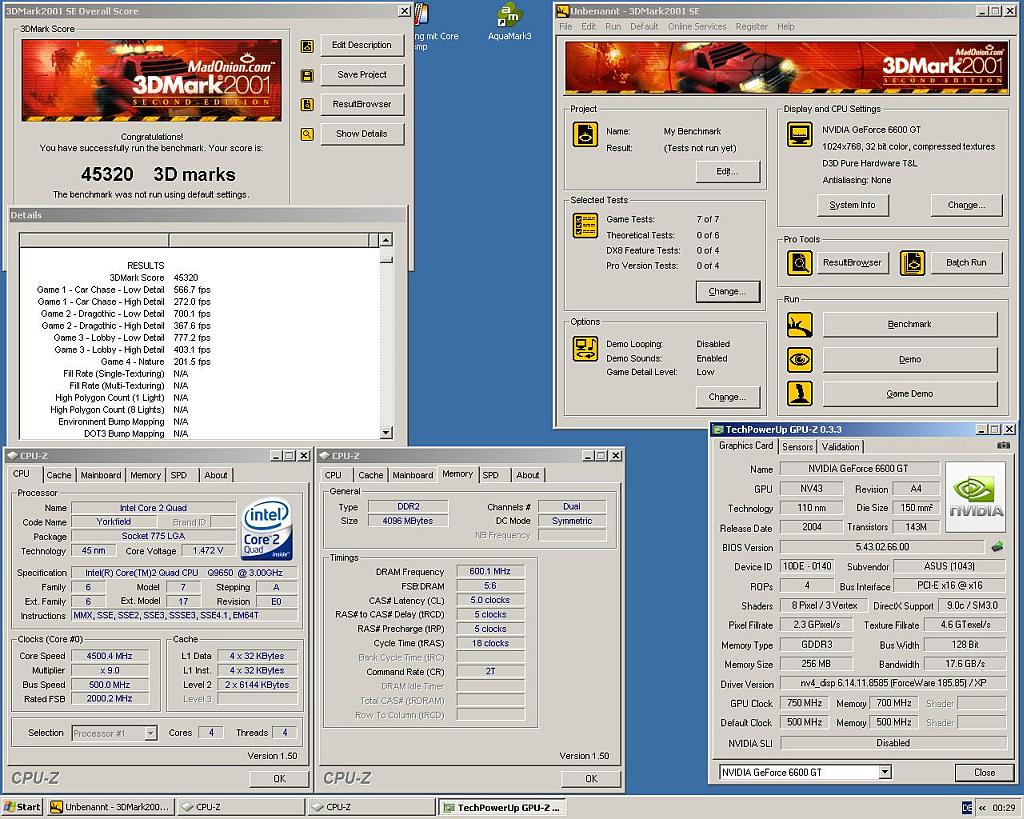
Task: Click the Demo eye icon
Action: (799, 359)
